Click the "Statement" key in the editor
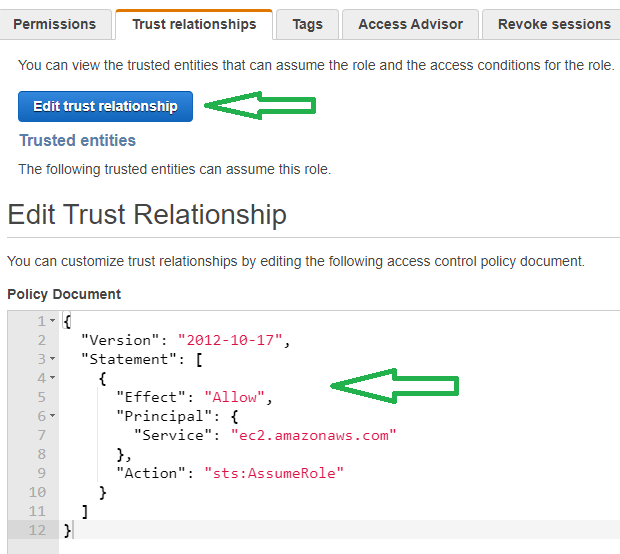Viewport: 620px width, 554px height. coord(125,359)
